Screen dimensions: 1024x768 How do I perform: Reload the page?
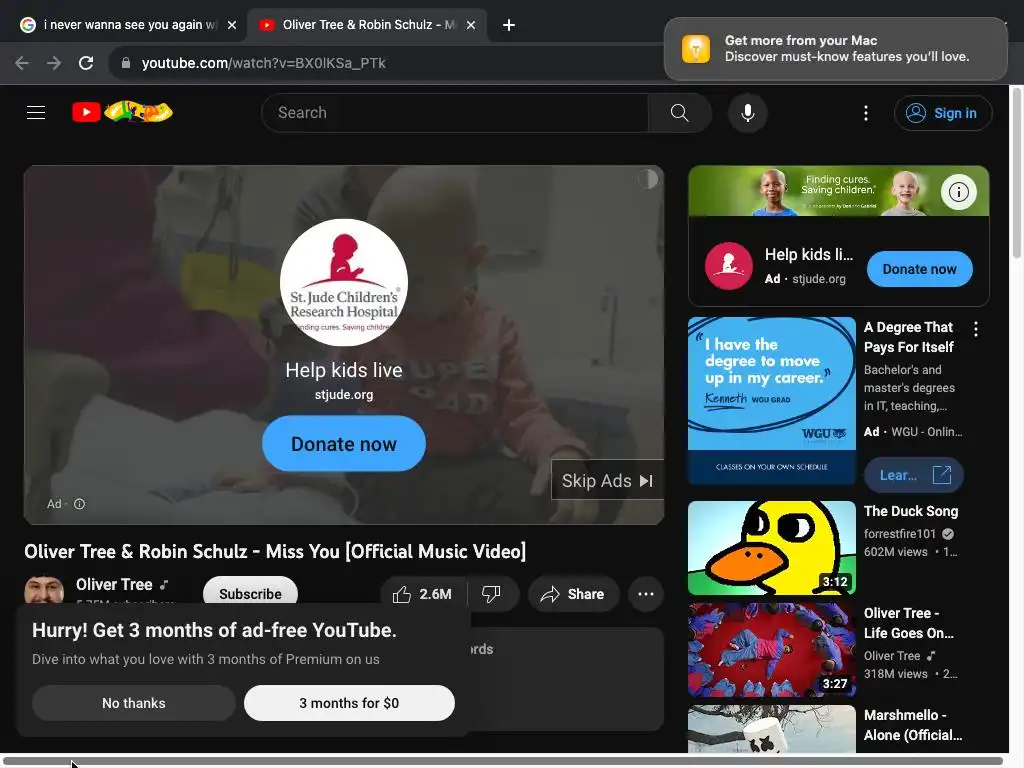tap(86, 63)
